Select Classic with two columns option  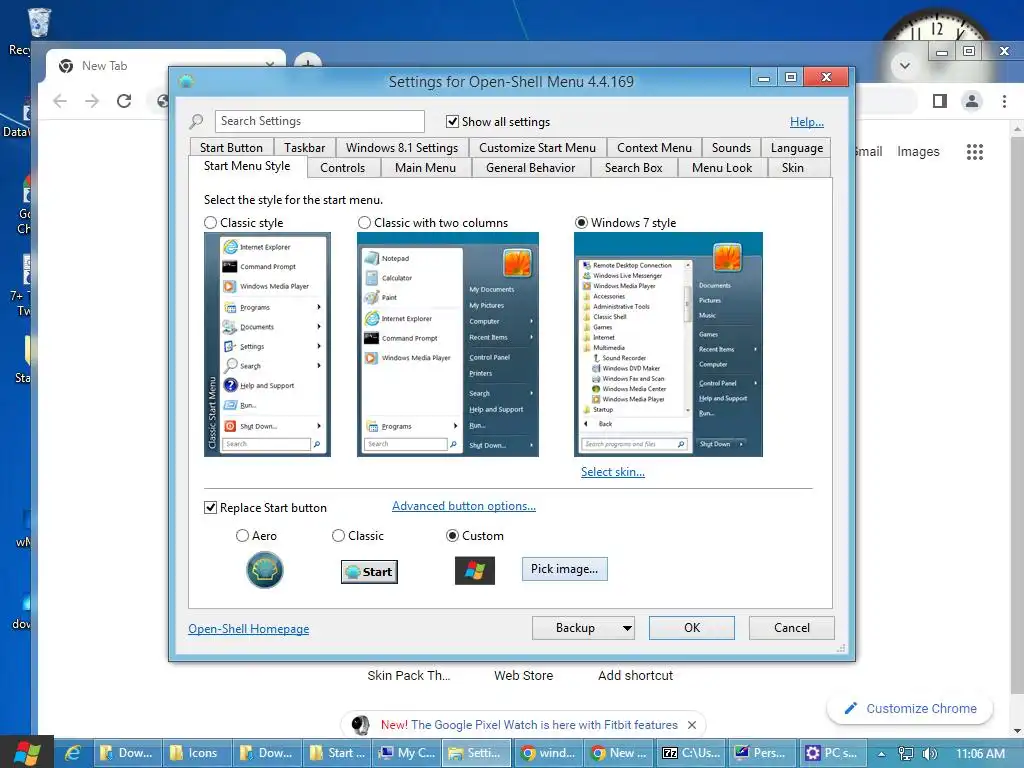364,223
